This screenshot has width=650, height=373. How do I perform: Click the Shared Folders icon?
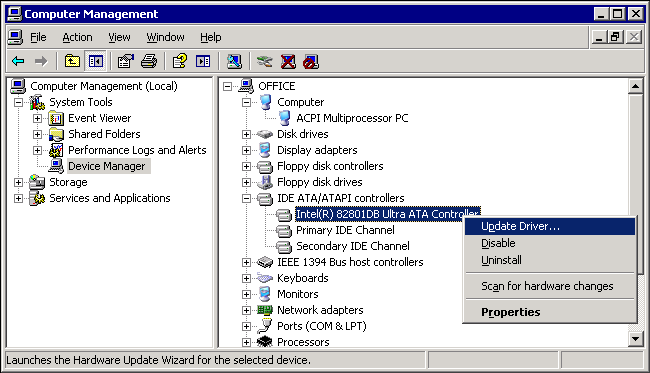pos(56,134)
